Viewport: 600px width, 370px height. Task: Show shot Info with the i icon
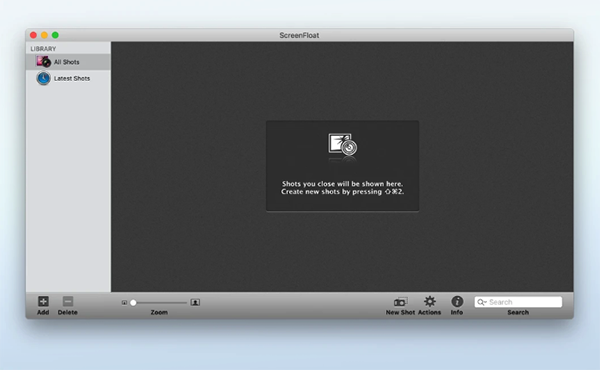coord(457,302)
